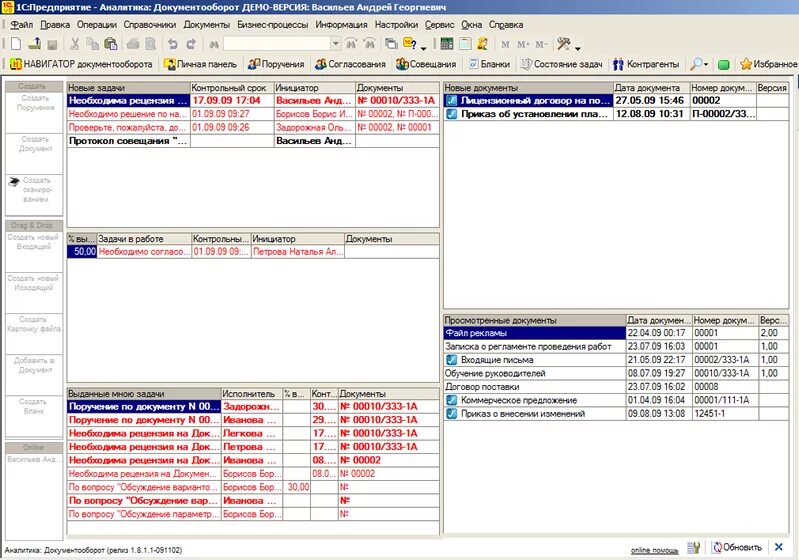
Task: Open the online помощь link
Action: point(654,550)
